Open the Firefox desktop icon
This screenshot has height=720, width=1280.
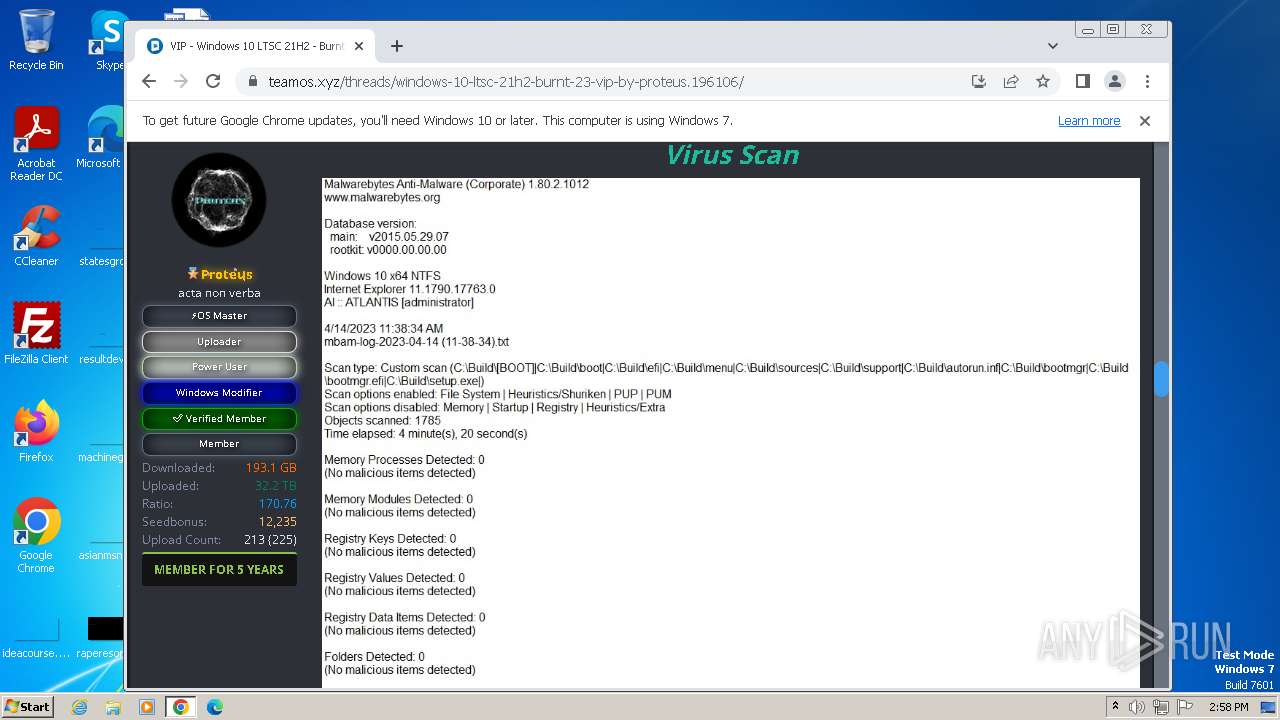36,432
